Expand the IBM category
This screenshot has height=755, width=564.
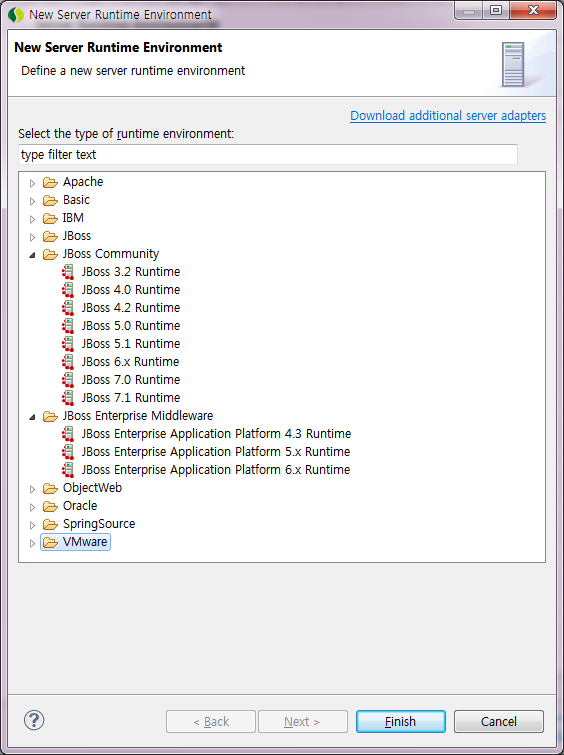click(x=32, y=219)
